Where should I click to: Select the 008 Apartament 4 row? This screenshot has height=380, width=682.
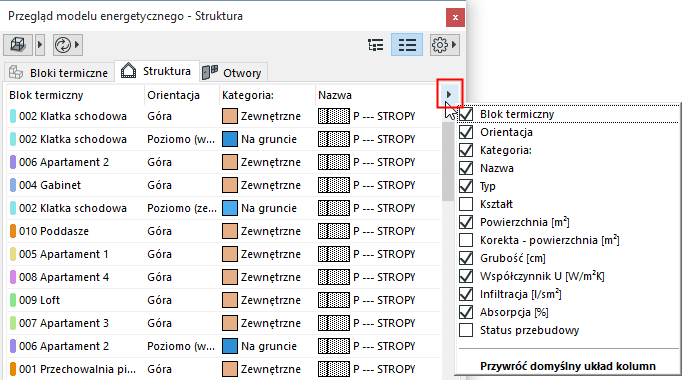click(224, 277)
